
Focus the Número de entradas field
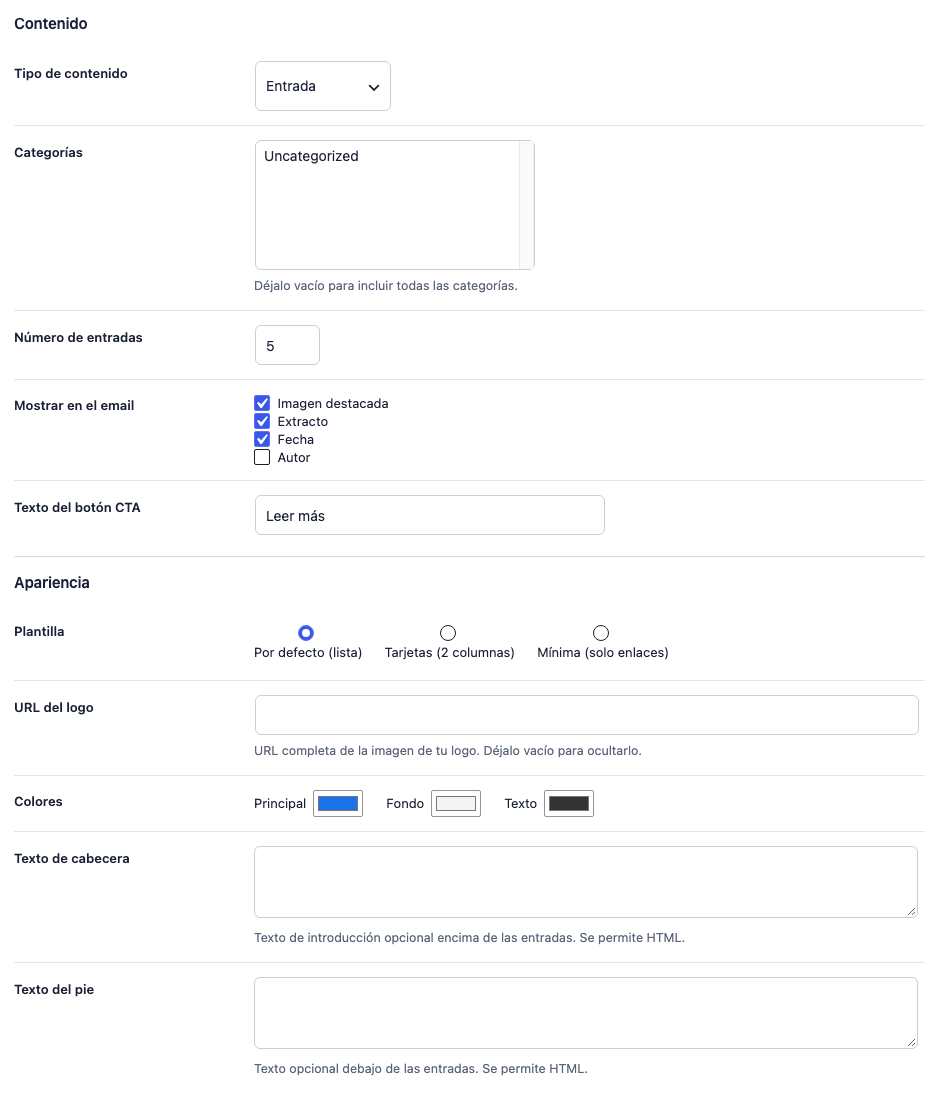(x=288, y=345)
